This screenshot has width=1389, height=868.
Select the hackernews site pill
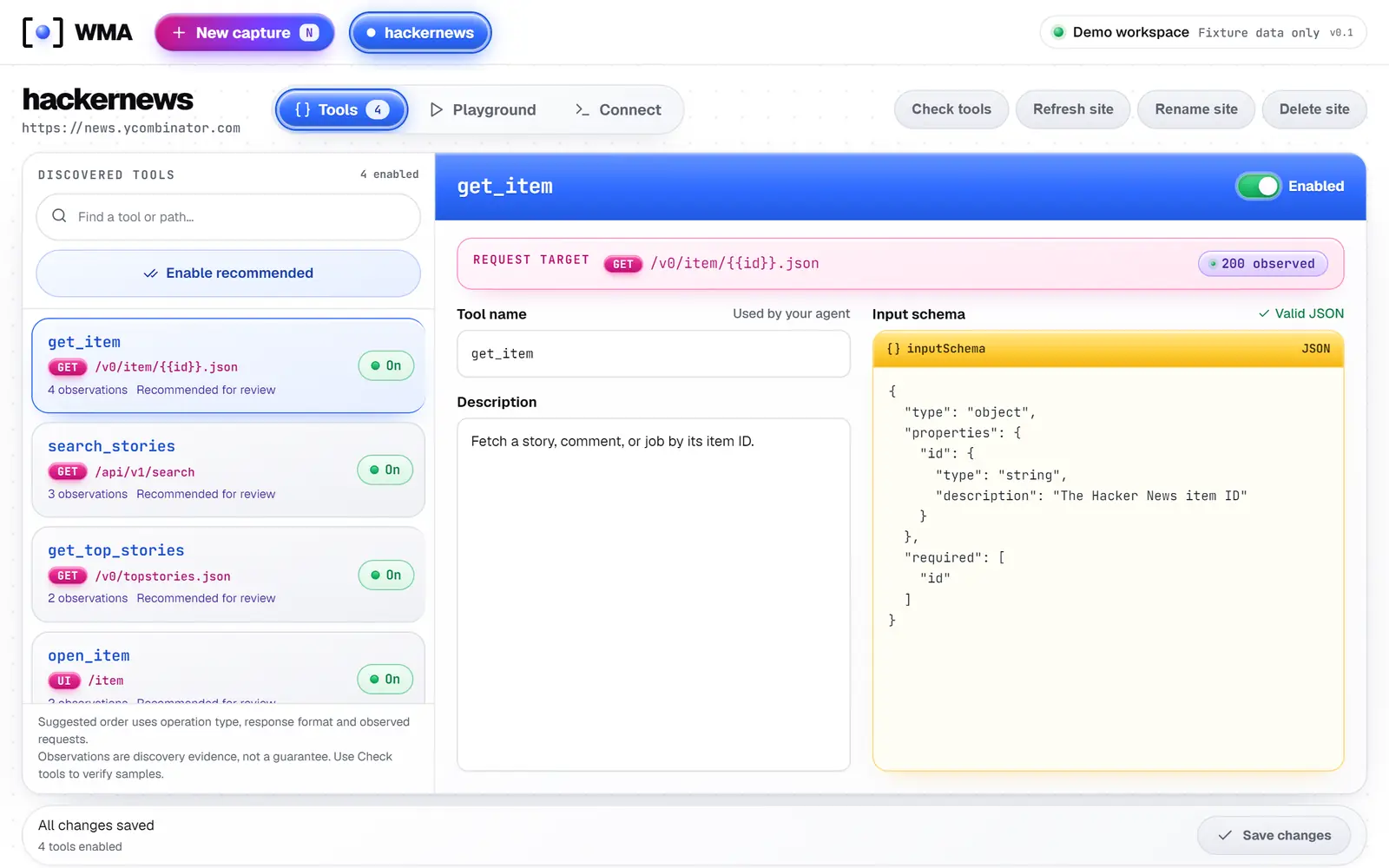(x=420, y=32)
